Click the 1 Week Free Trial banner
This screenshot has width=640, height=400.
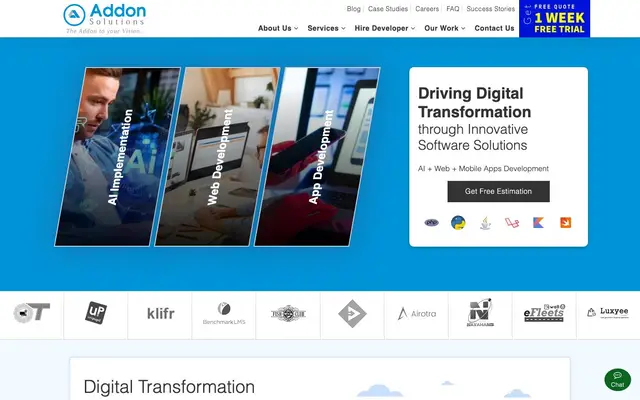(x=554, y=19)
